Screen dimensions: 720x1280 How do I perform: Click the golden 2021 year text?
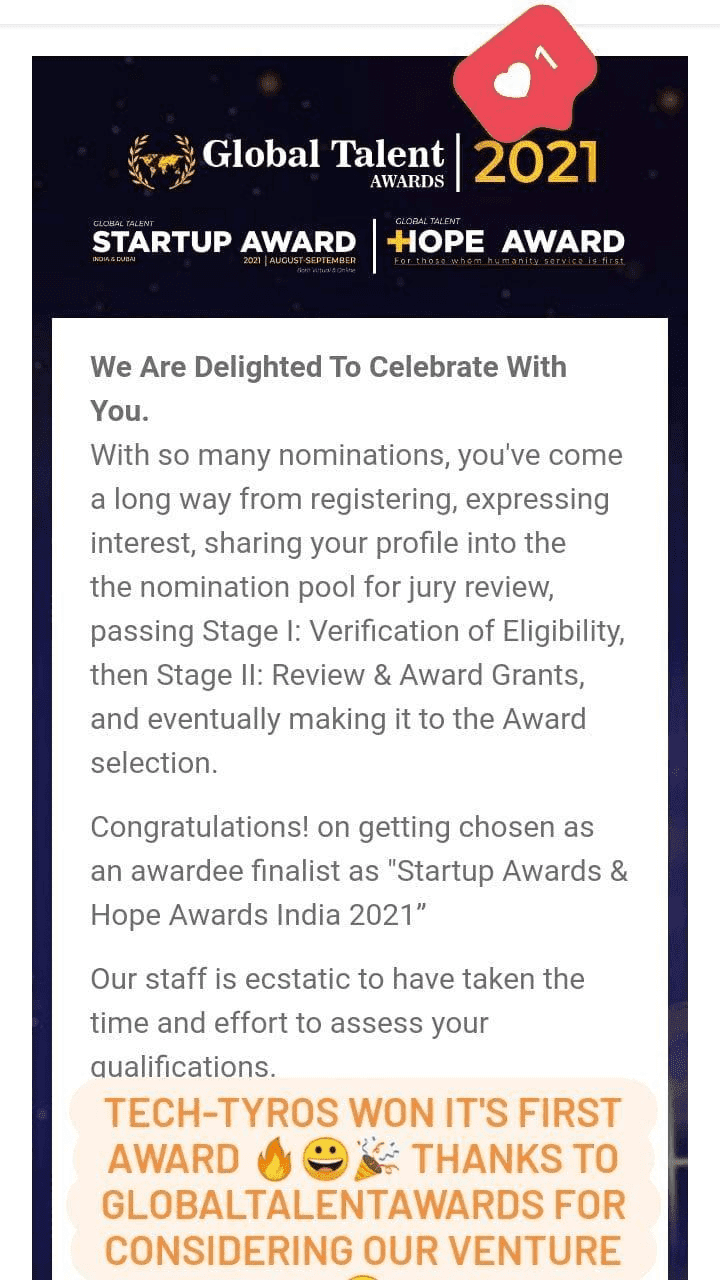coord(536,162)
